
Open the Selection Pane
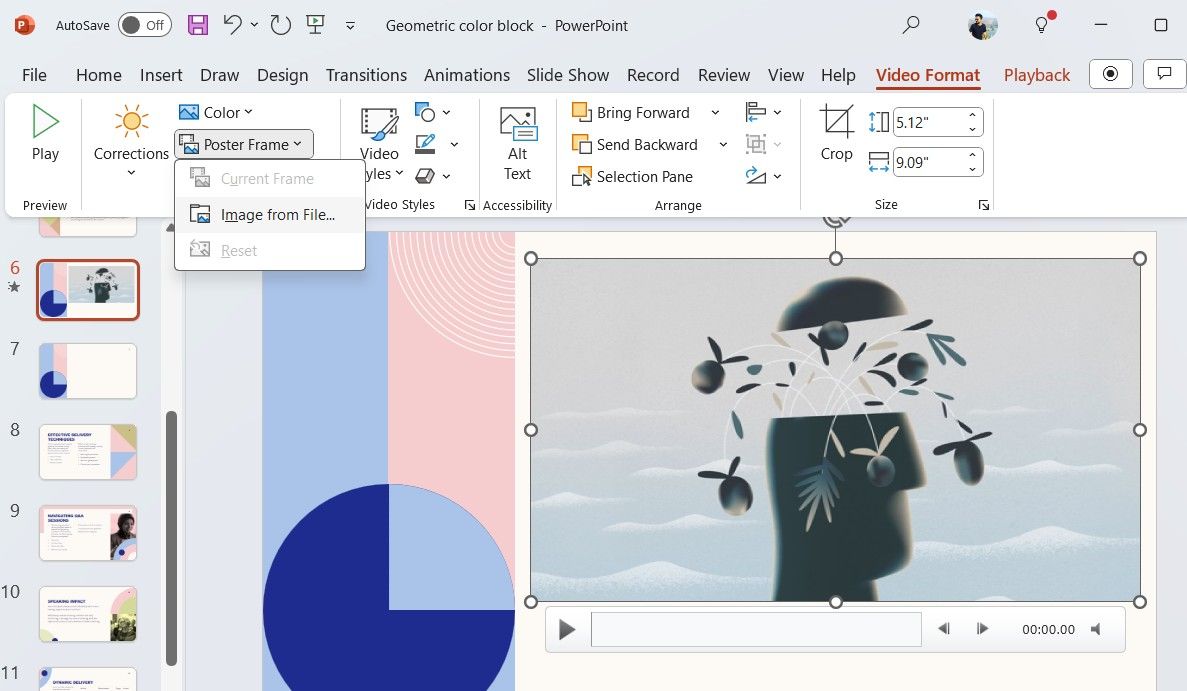click(642, 176)
